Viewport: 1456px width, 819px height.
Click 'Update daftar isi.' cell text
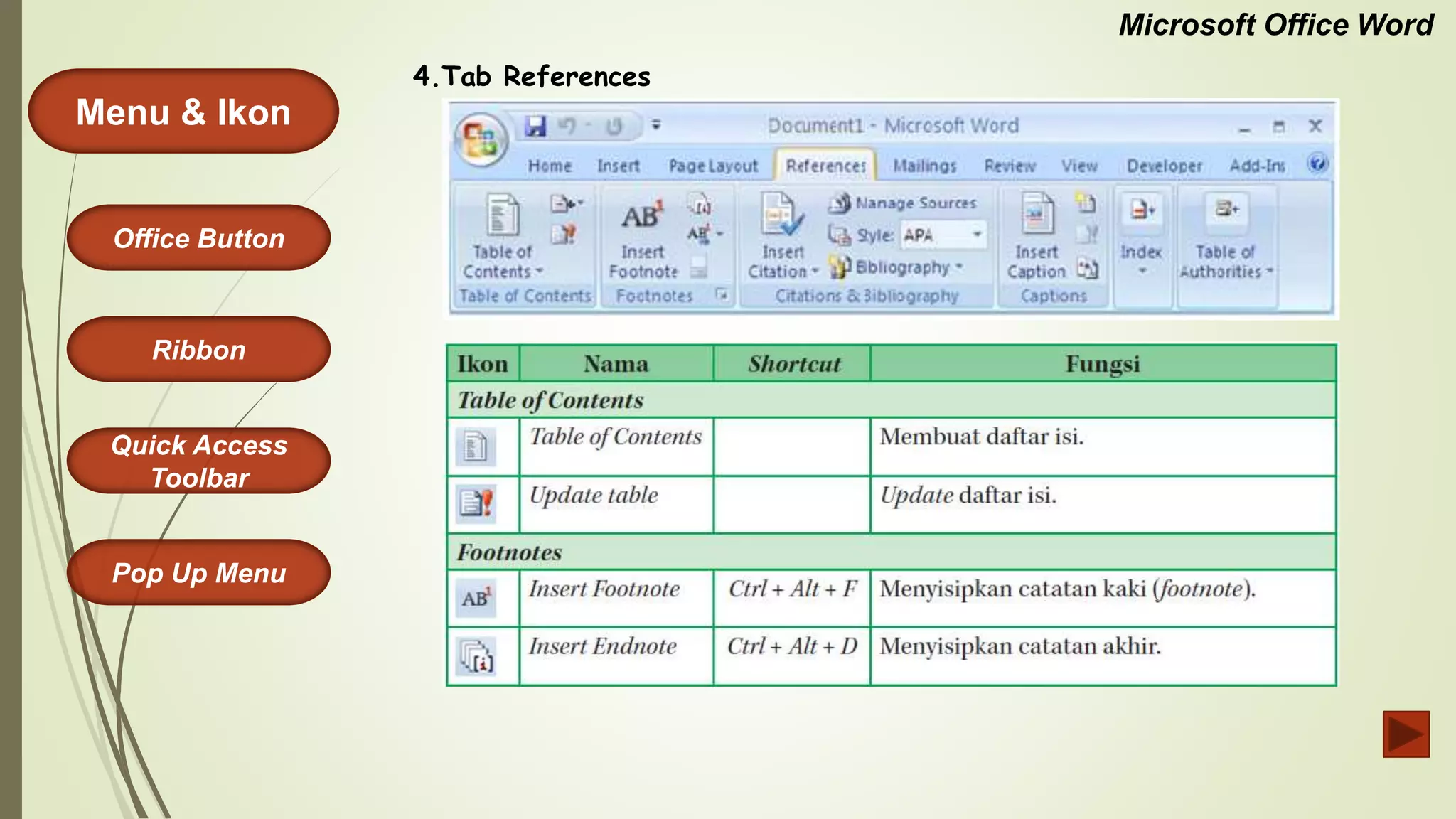point(968,496)
